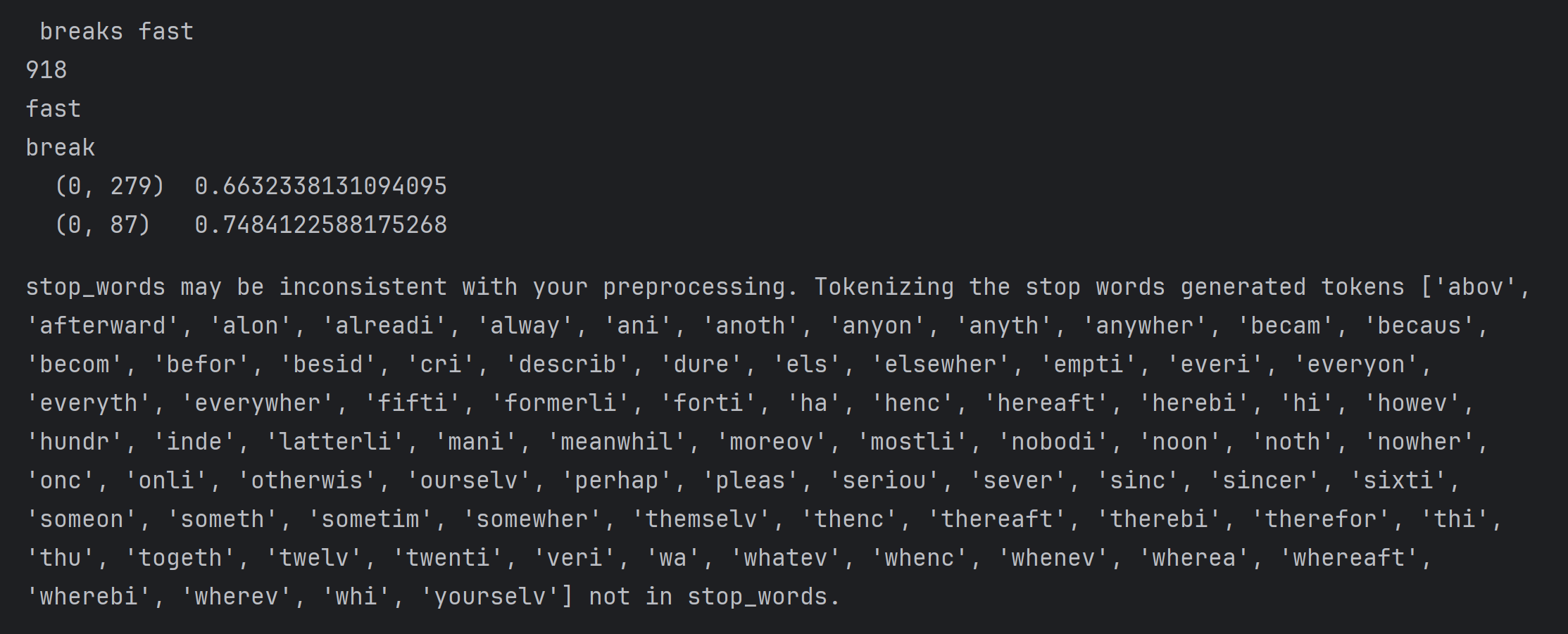Click the token 'meanwhil' in list
1568x634 pixels.
click(617, 442)
